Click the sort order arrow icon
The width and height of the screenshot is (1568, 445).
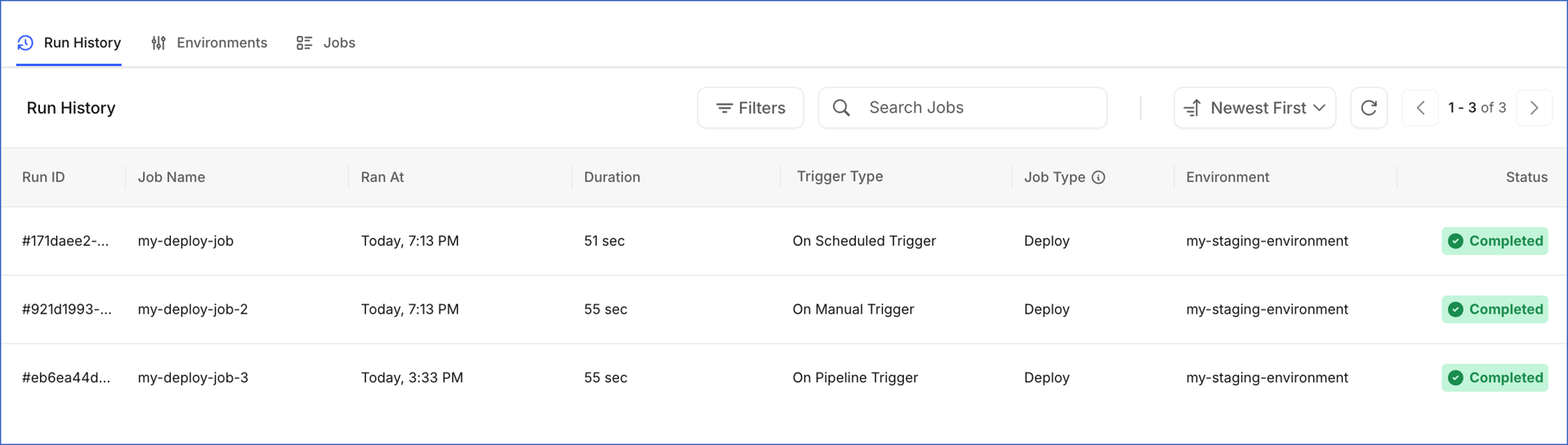point(1192,108)
